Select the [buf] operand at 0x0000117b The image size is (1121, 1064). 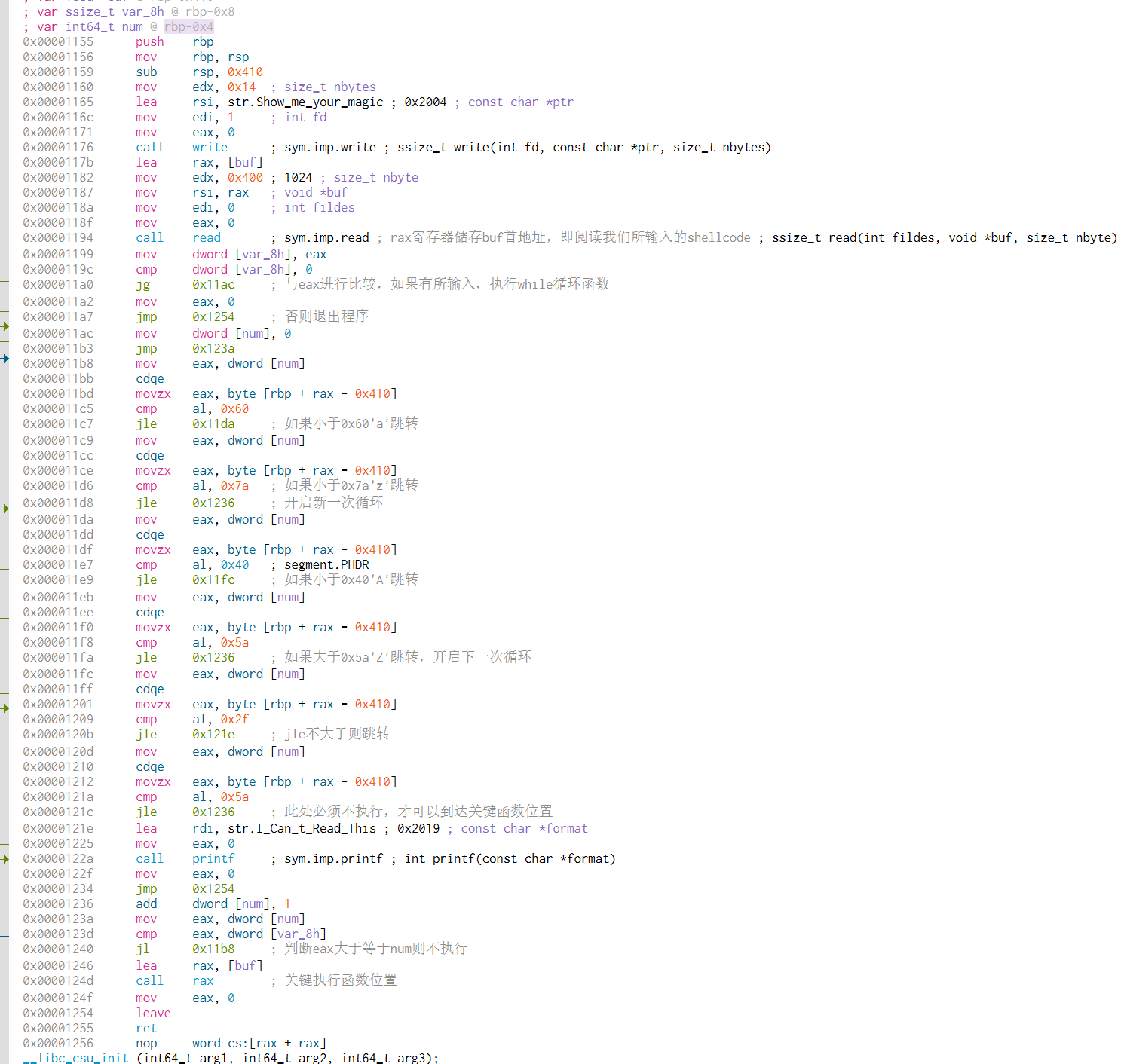[x=245, y=163]
